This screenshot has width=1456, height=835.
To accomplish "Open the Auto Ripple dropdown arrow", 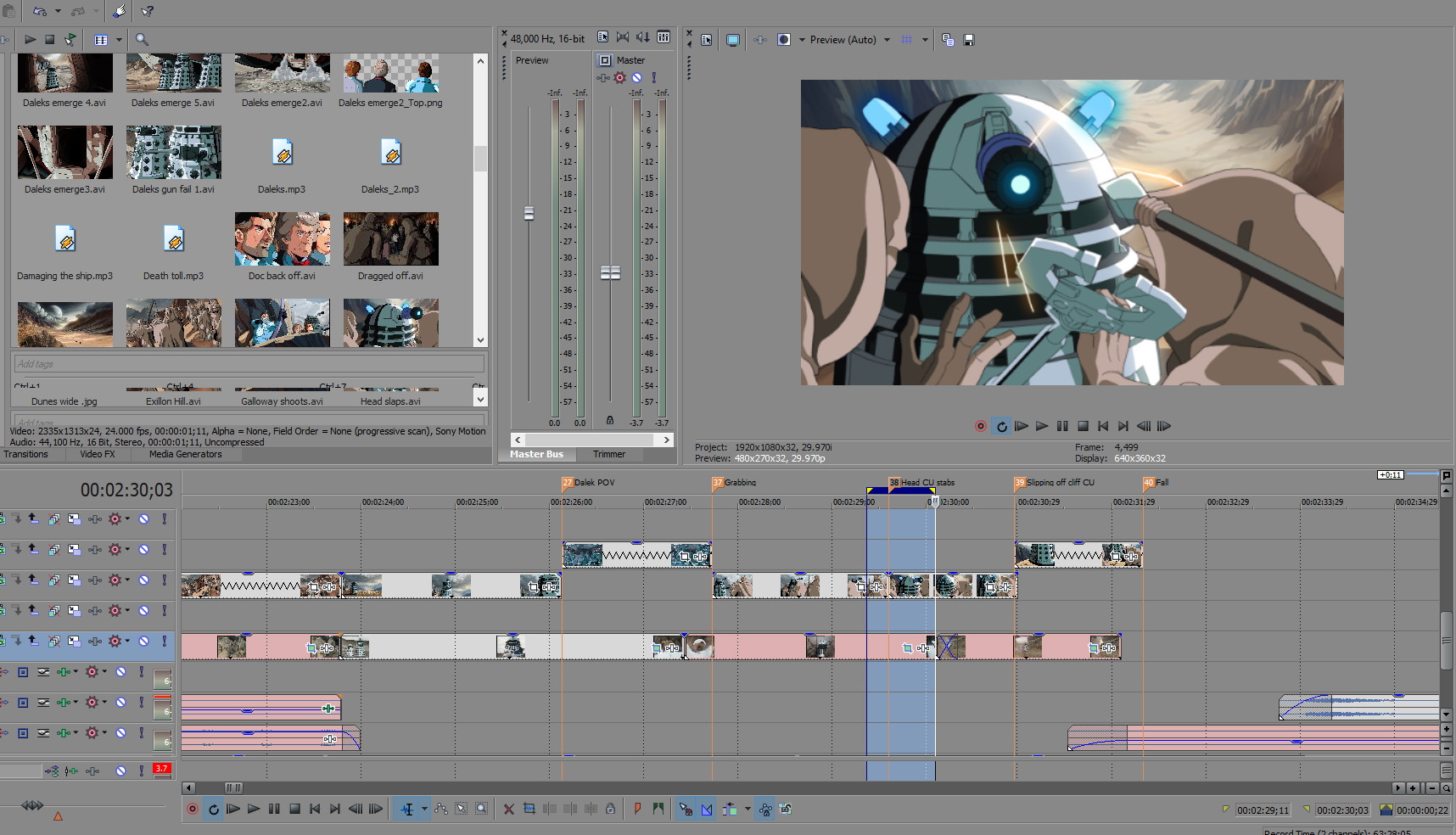I will pos(748,810).
